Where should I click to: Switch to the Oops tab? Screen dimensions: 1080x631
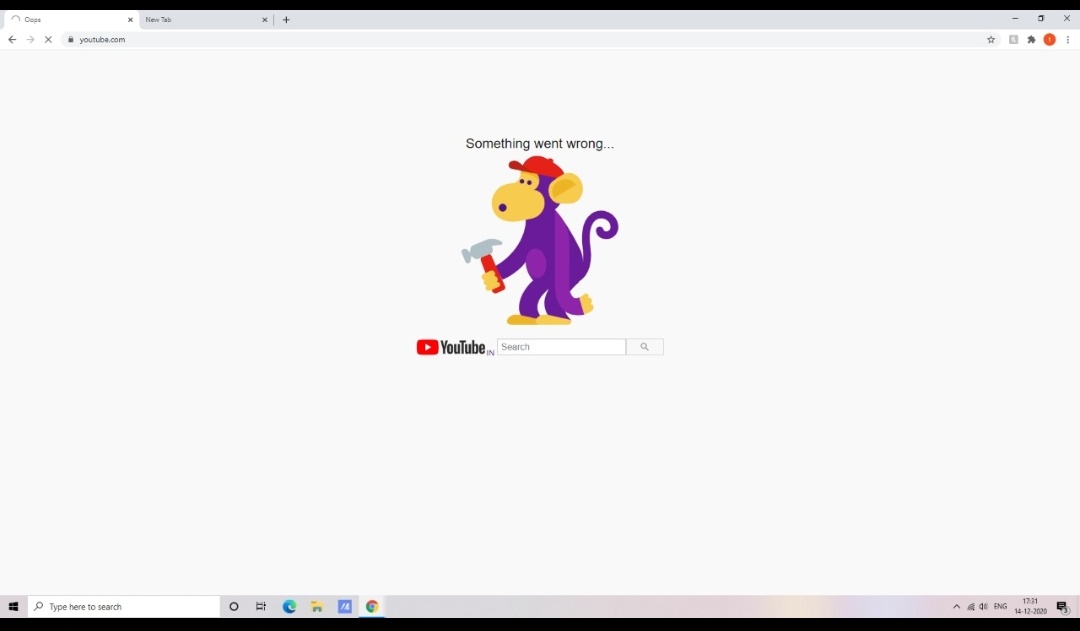point(71,19)
